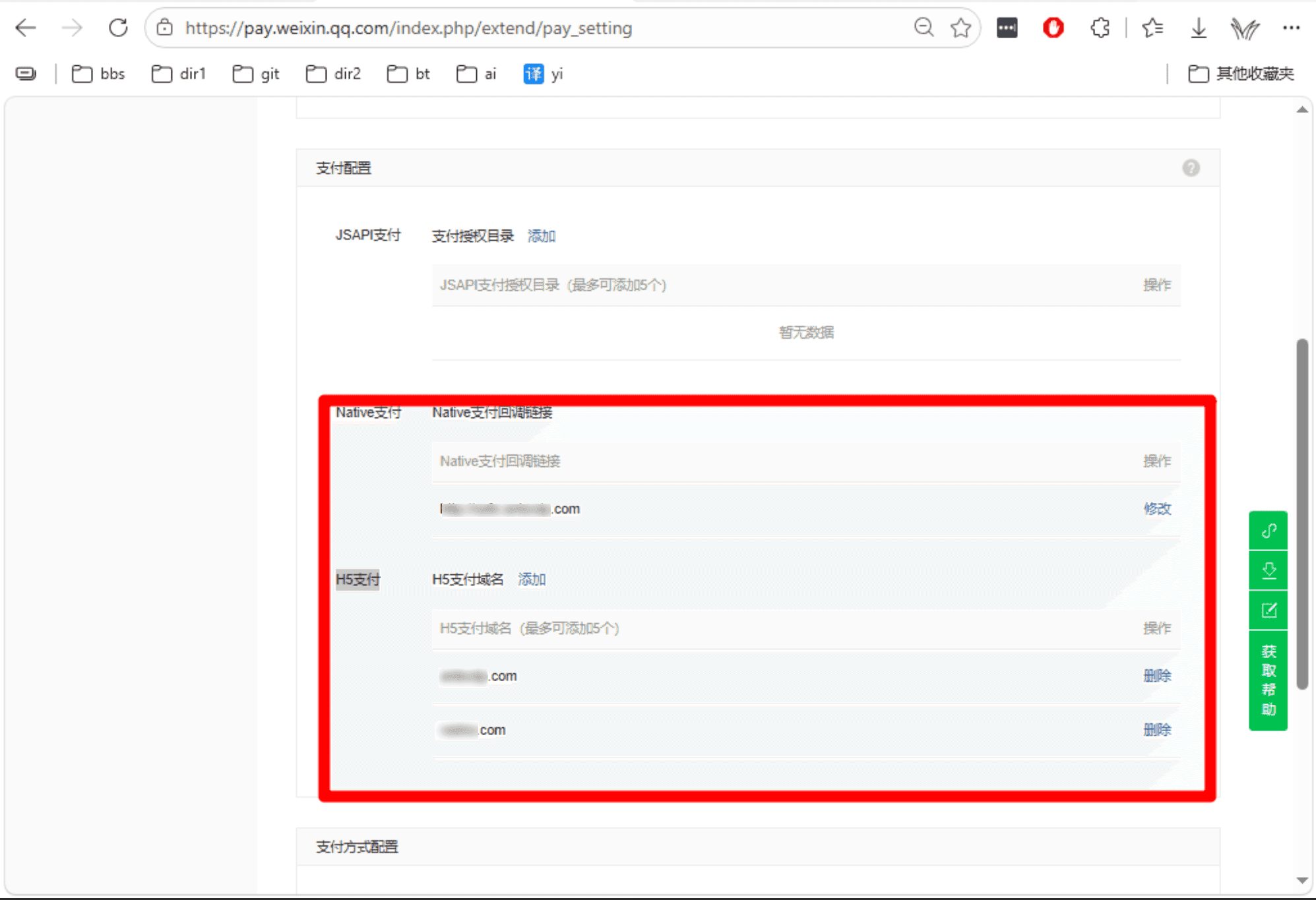Reload the pay_setting page
The image size is (1316, 900).
pyautogui.click(x=118, y=28)
